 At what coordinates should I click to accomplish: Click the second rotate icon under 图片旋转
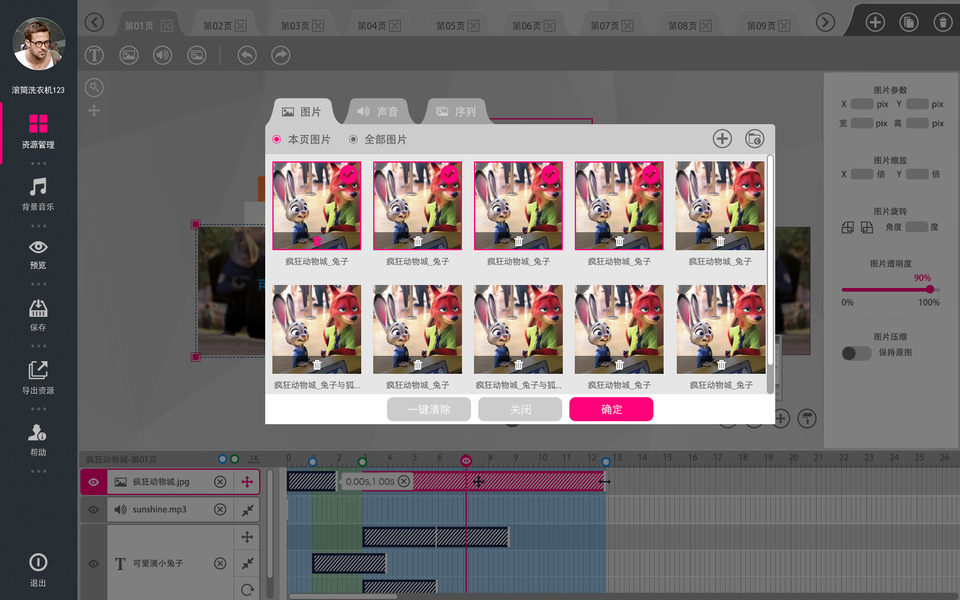click(x=867, y=227)
